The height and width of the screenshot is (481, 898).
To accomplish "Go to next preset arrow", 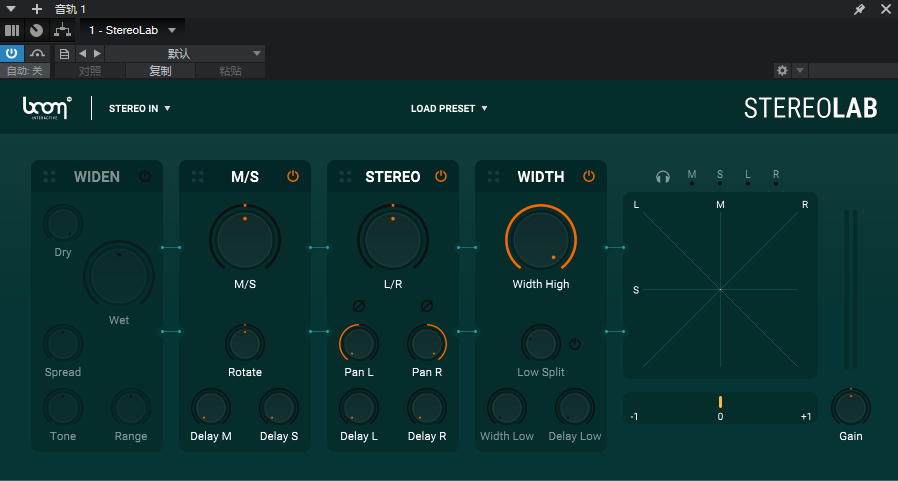I will click(x=97, y=54).
